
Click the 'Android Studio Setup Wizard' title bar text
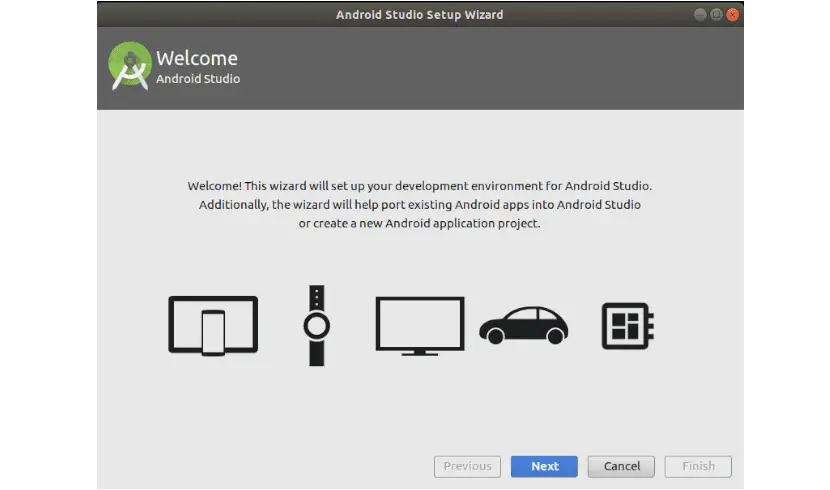(420, 15)
